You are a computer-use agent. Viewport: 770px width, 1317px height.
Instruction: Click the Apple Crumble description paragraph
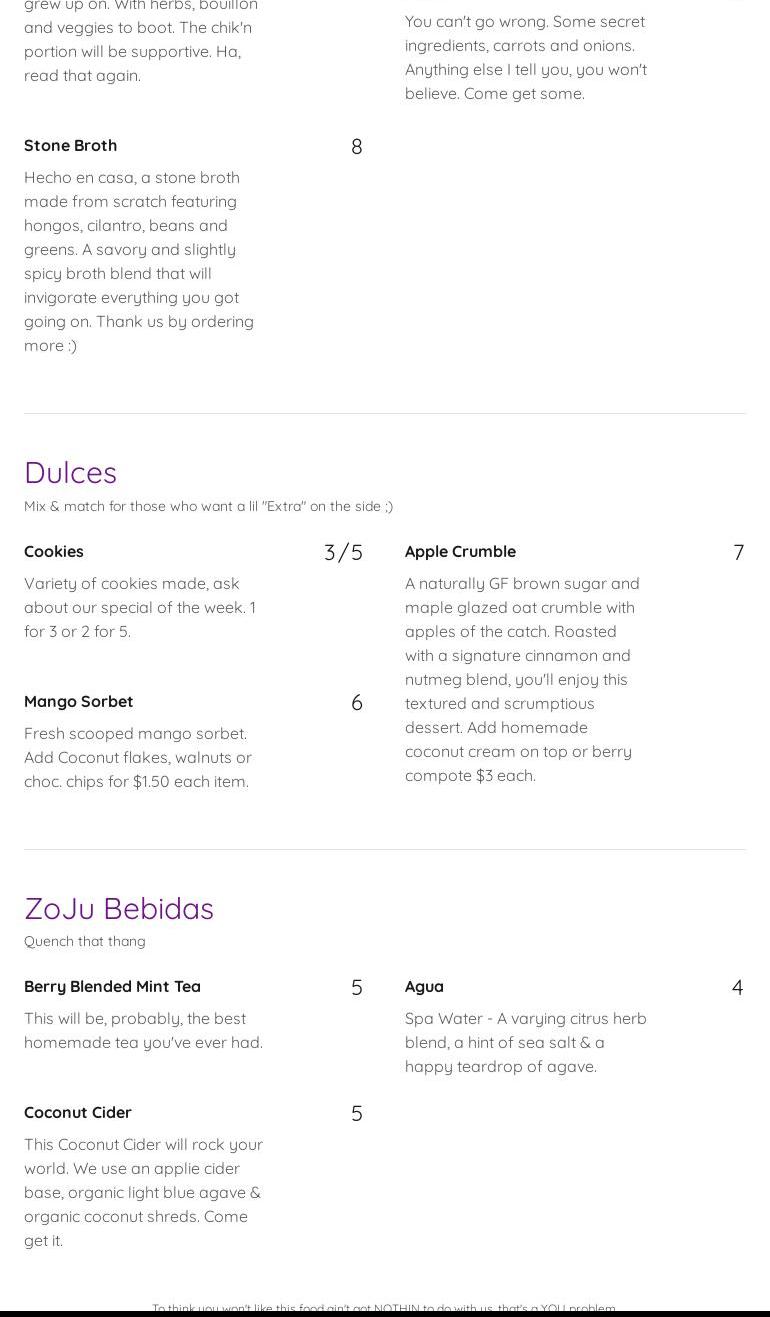(x=523, y=679)
